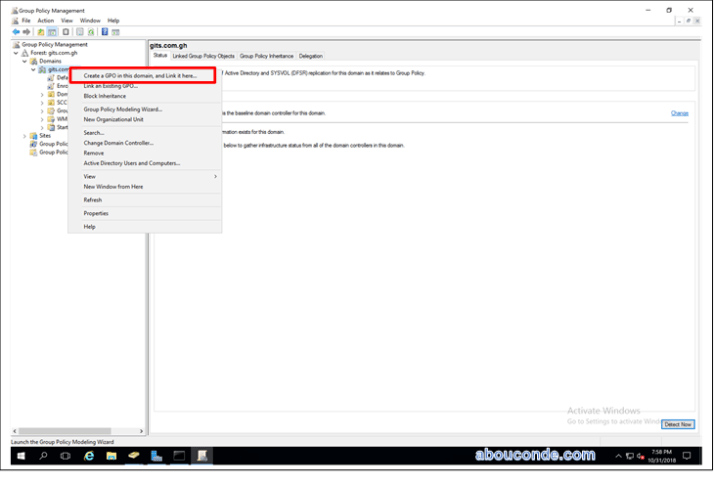Click the Forward arrow in toolbar
This screenshot has width=714, height=483.
(26, 31)
